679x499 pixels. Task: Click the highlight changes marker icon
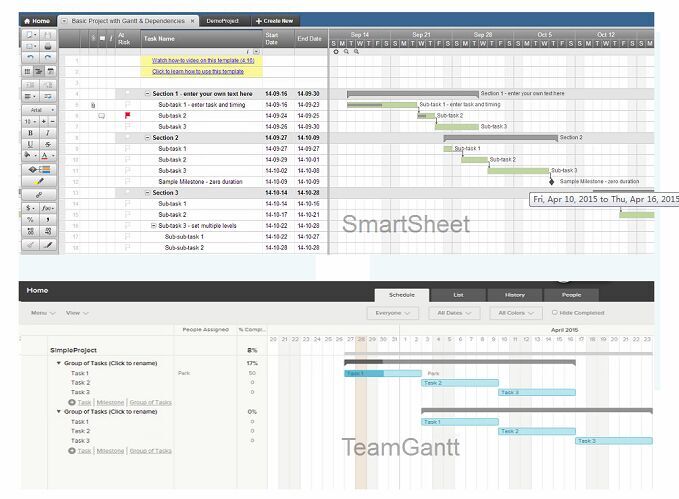39,181
